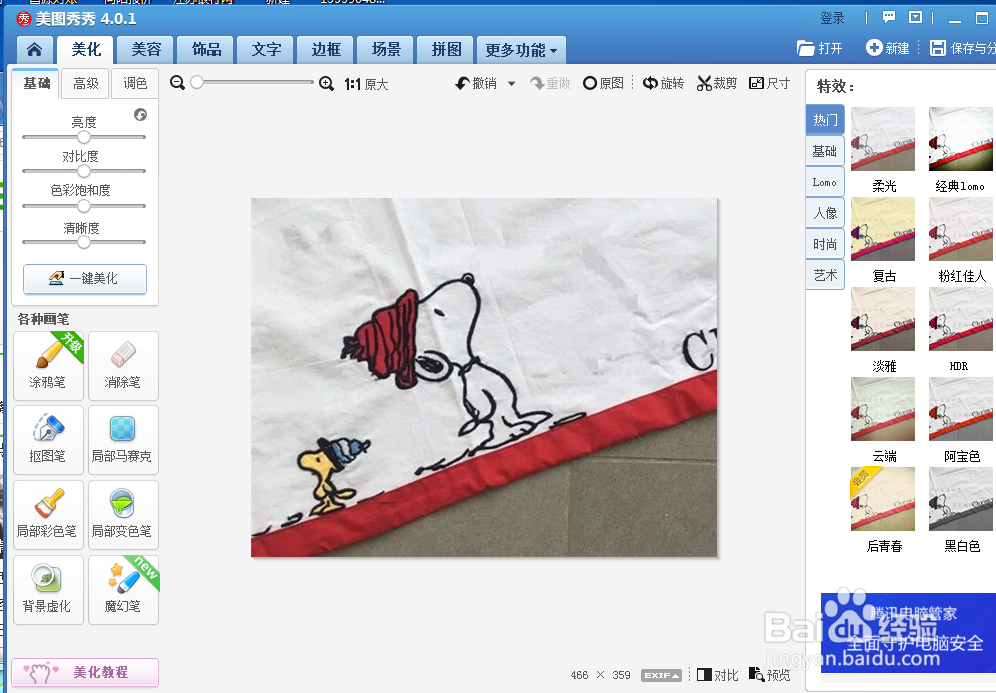The width and height of the screenshot is (996, 693).
Task: Apply the 粉红佳人 effect thumbnail
Action: click(960, 229)
